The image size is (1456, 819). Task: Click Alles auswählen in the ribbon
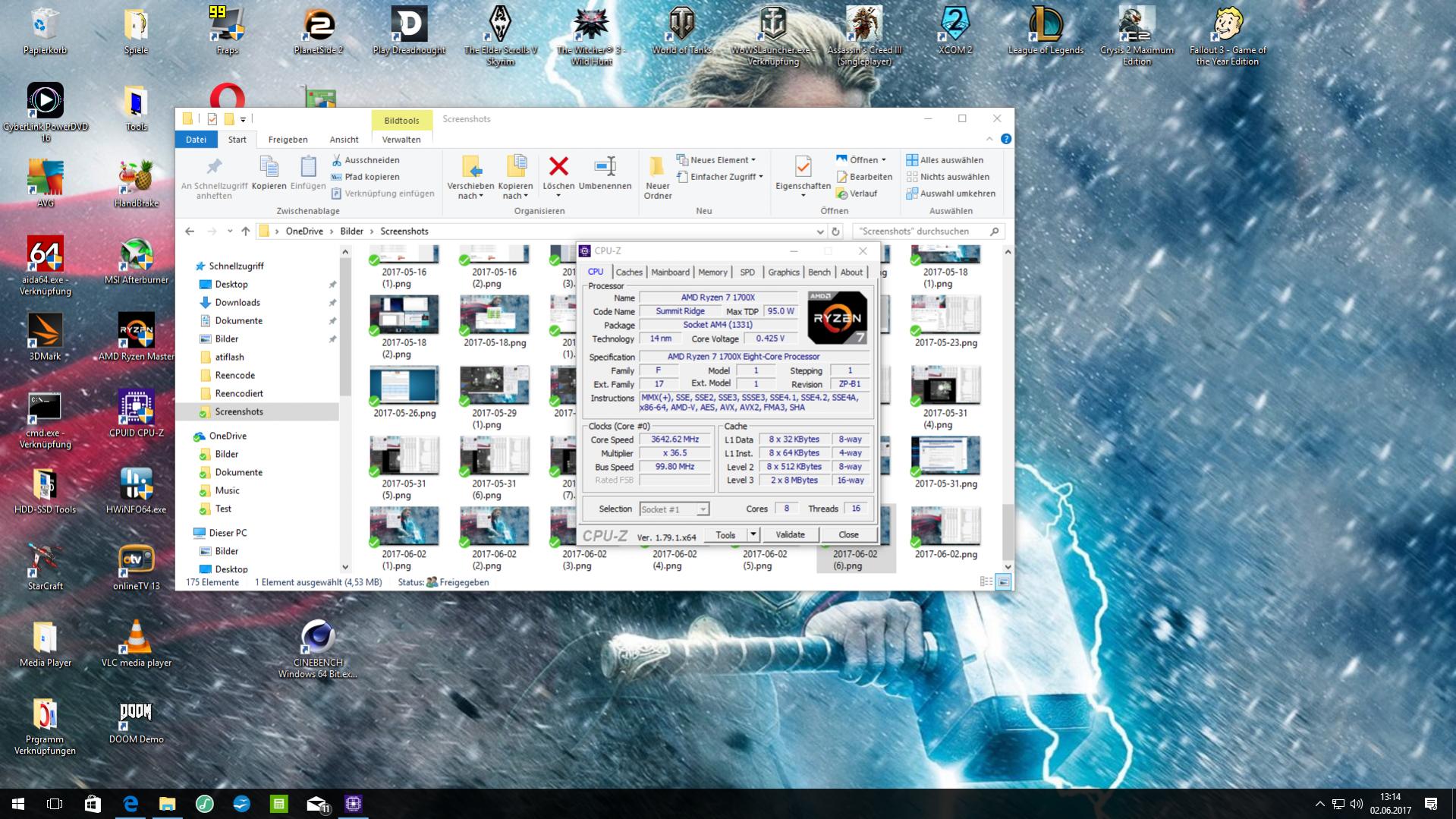click(x=945, y=160)
